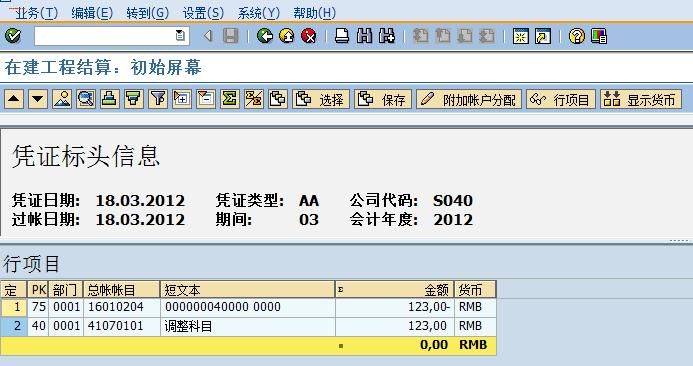The width and height of the screenshot is (693, 366).
Task: Click the Print icon in the standard toolbar
Action: [x=342, y=36]
